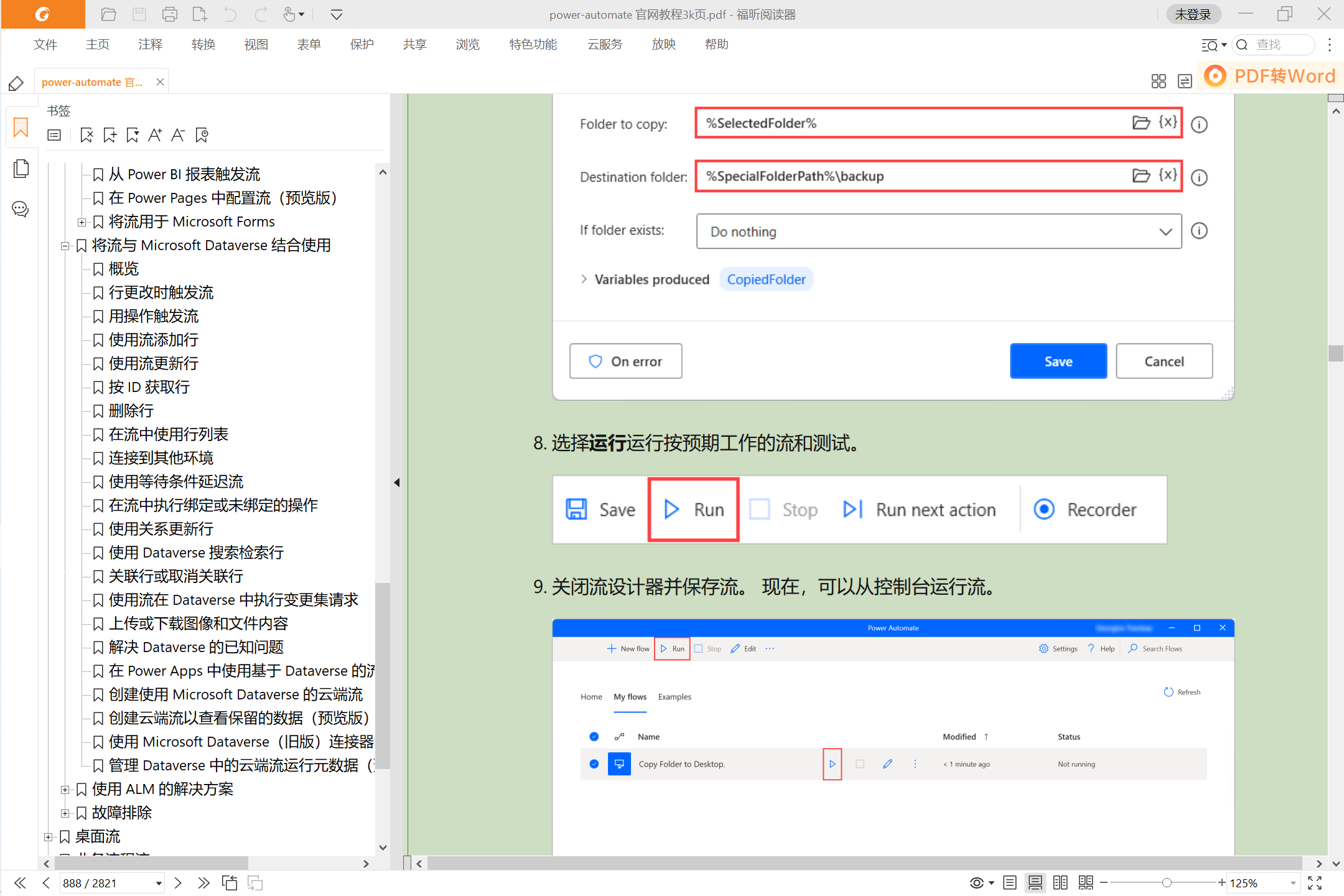Screen dimensions: 1344x896
Task: Click the two-page facing view icon
Action: pyautogui.click(x=1060, y=883)
